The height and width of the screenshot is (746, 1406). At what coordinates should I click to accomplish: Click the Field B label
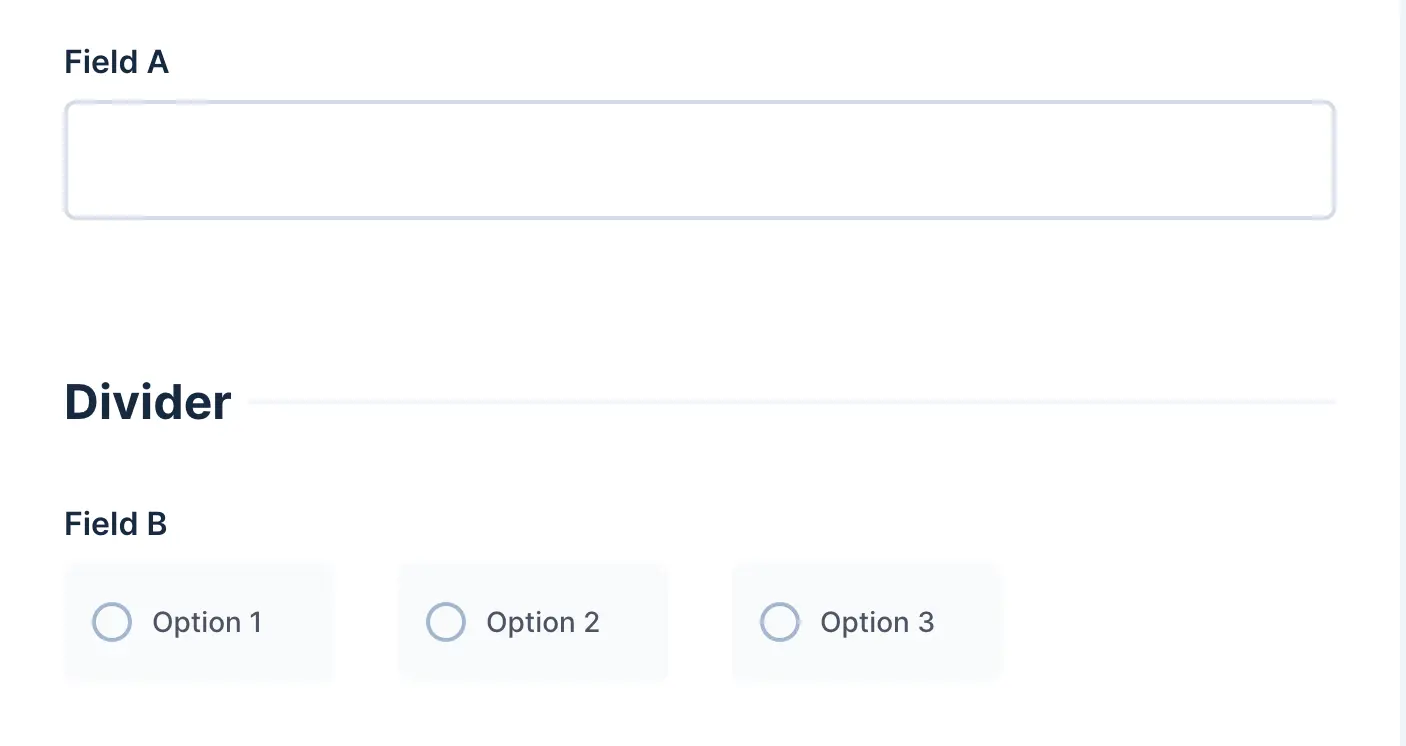pos(116,523)
